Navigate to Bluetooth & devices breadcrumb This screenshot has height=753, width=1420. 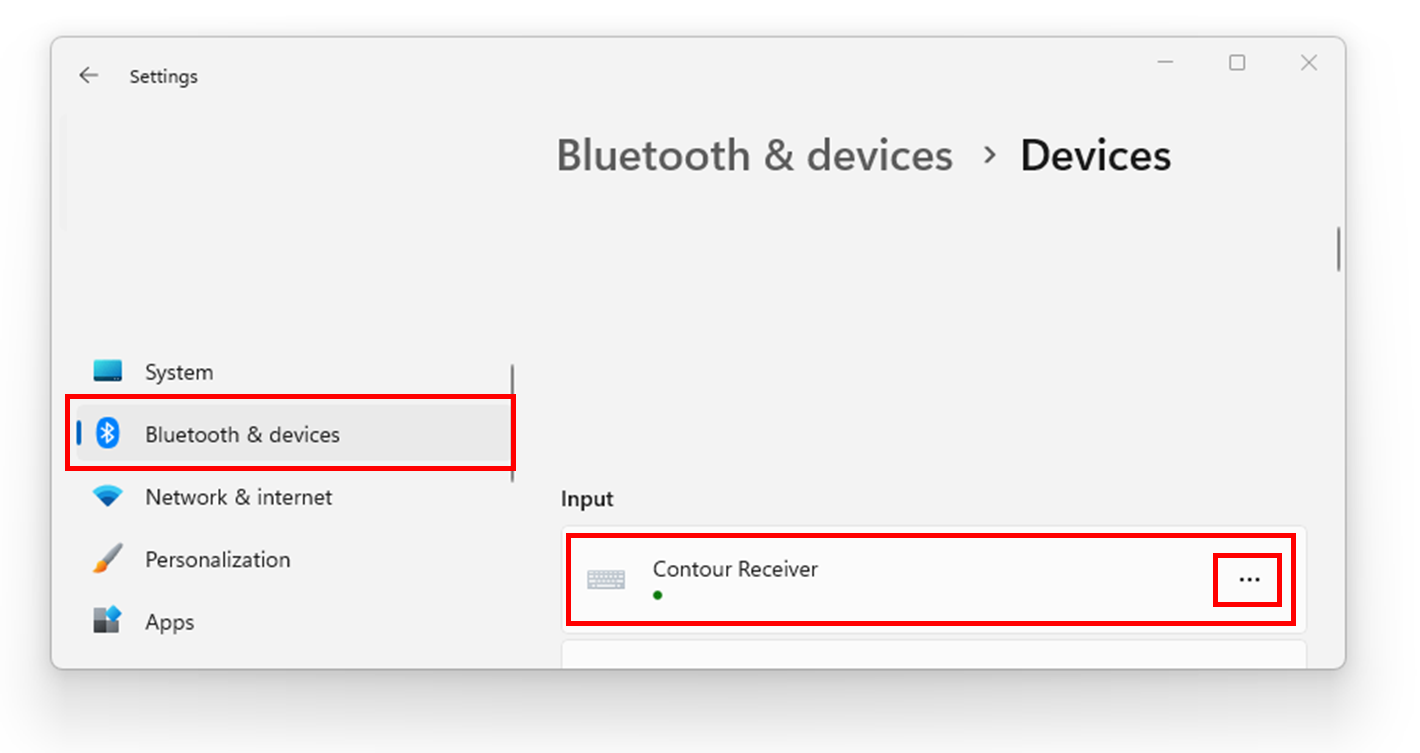(x=754, y=156)
